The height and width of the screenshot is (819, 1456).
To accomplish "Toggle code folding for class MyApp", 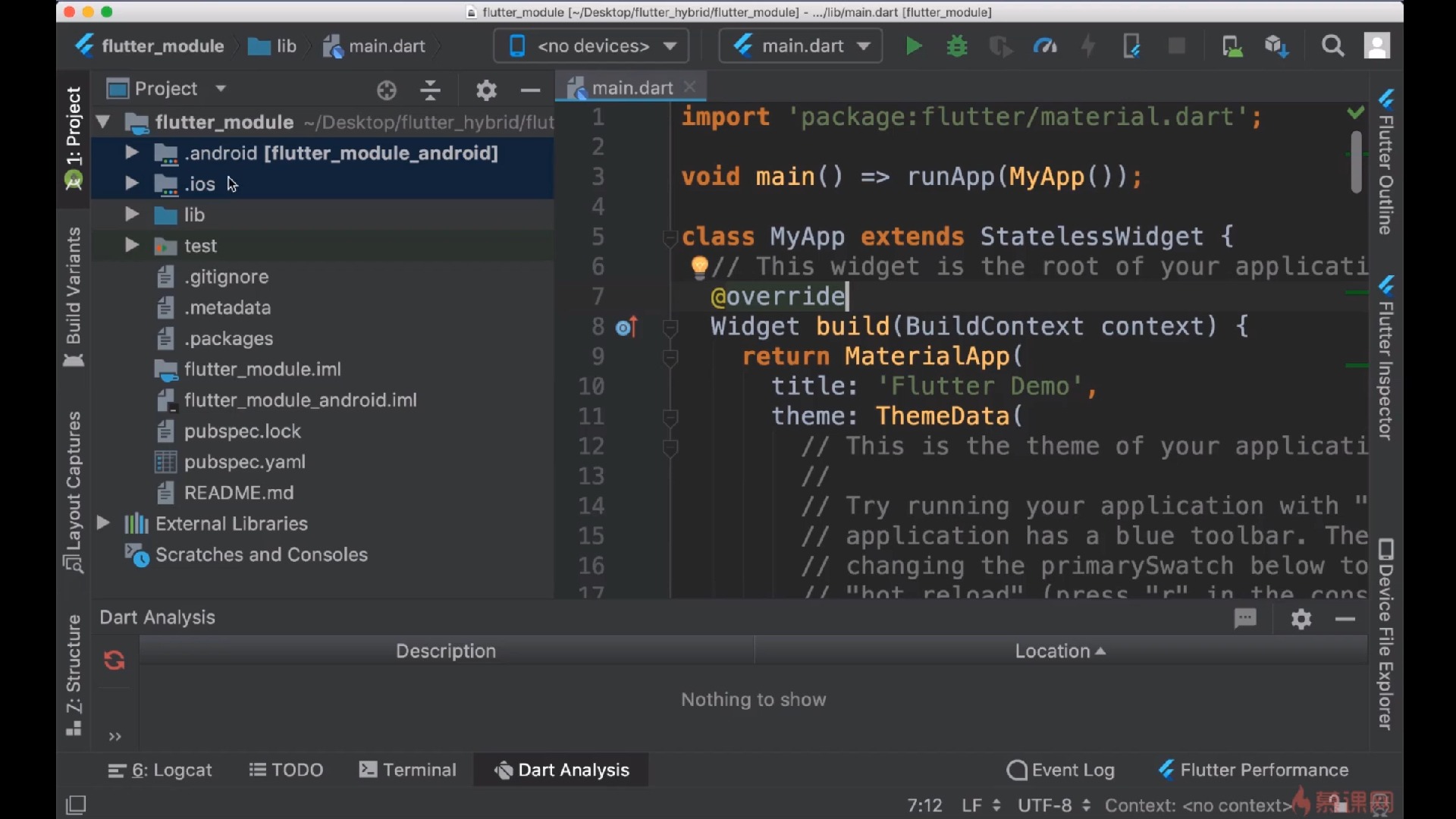I will click(670, 237).
